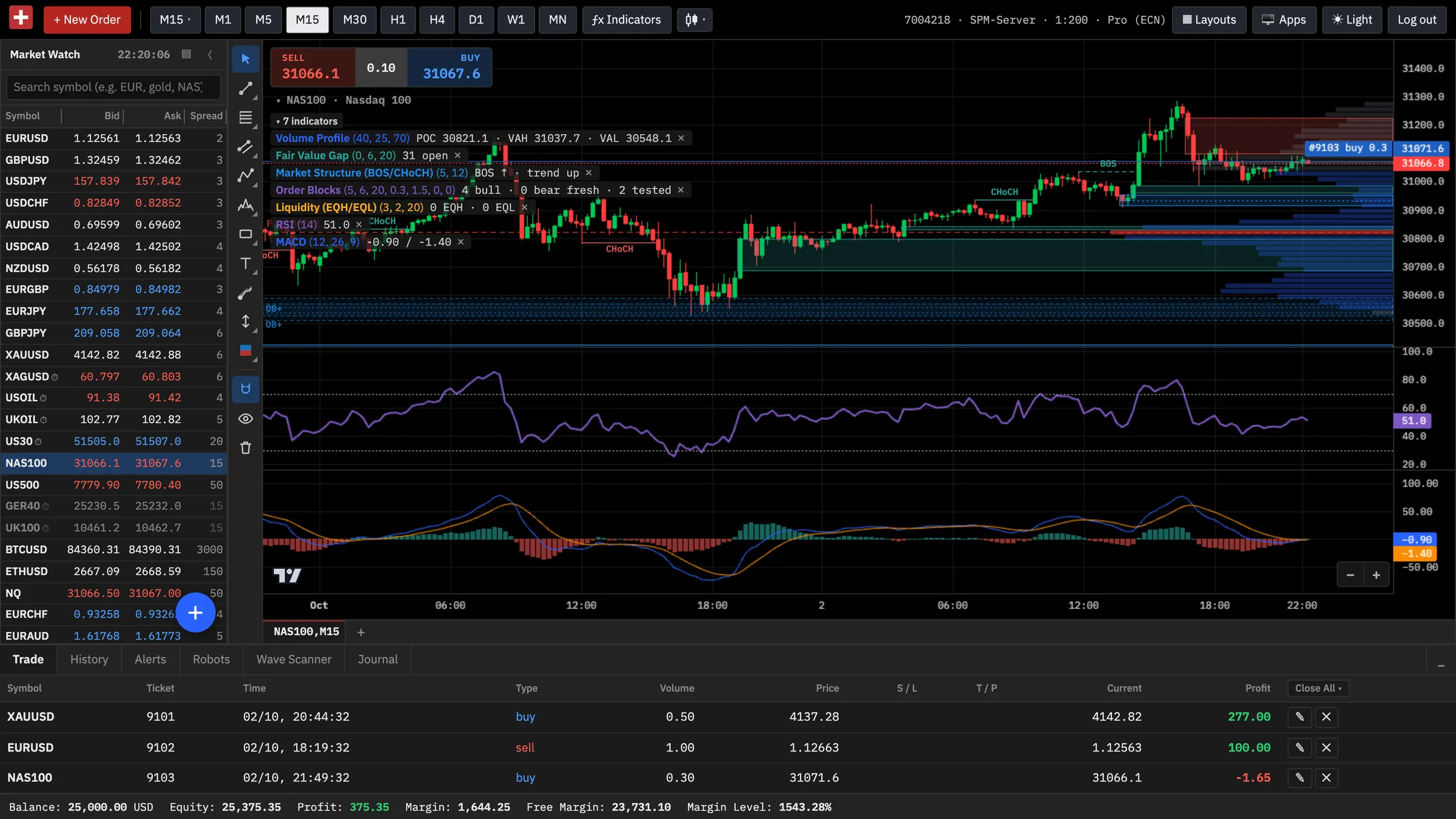Click the Search symbol input field
The width and height of the screenshot is (1456, 819).
(x=113, y=87)
